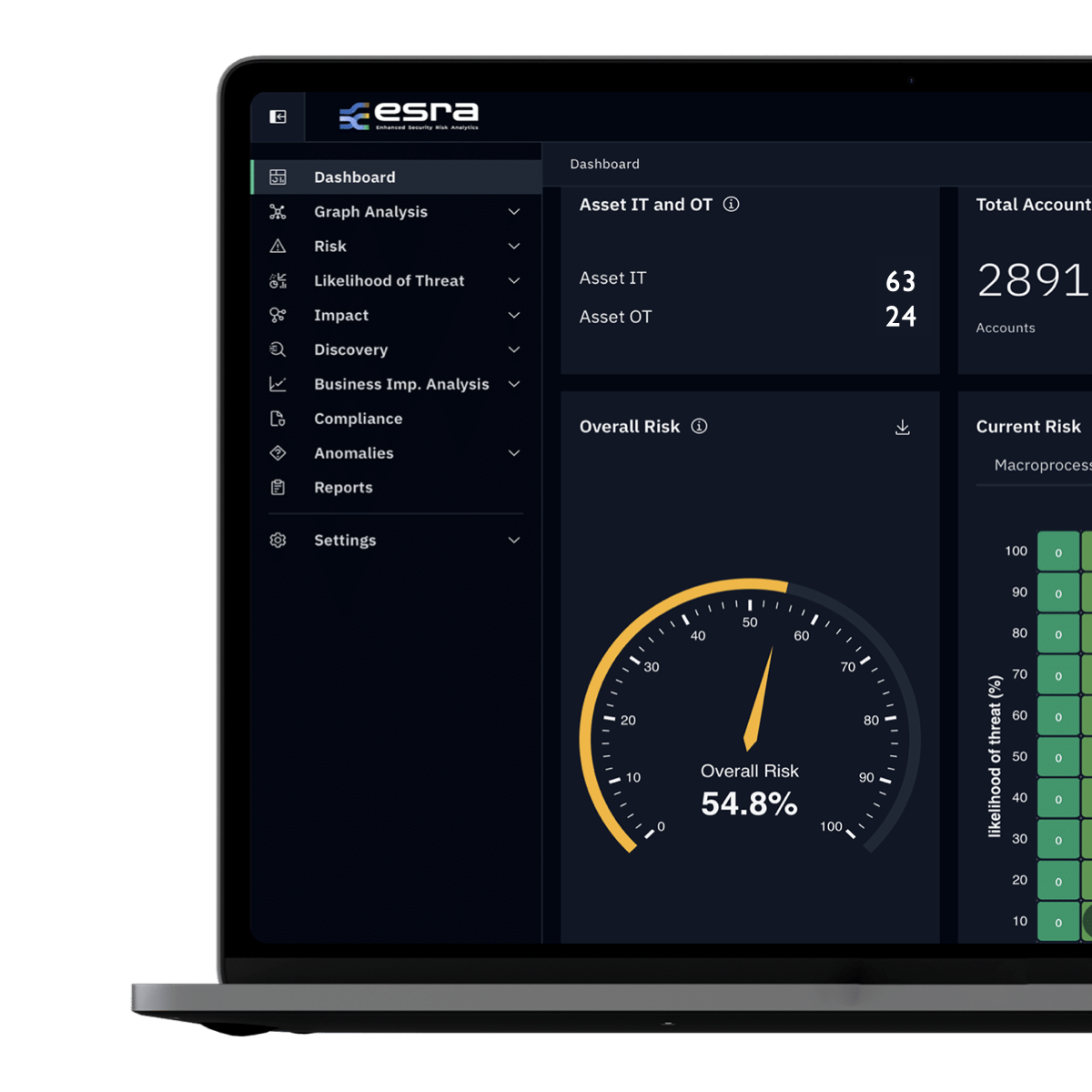This screenshot has height=1092, width=1092.
Task: Click the Settings gear icon
Action: click(278, 541)
